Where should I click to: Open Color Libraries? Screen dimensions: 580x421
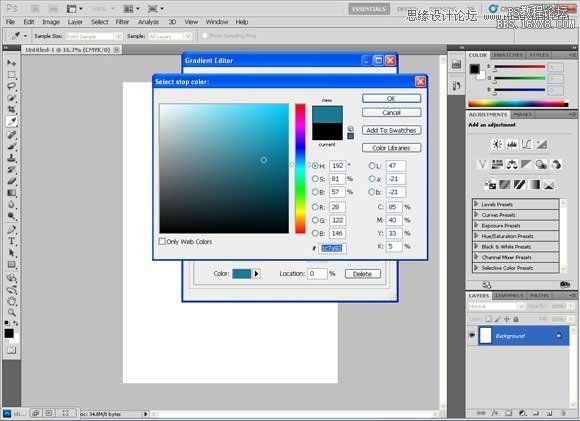(391, 148)
